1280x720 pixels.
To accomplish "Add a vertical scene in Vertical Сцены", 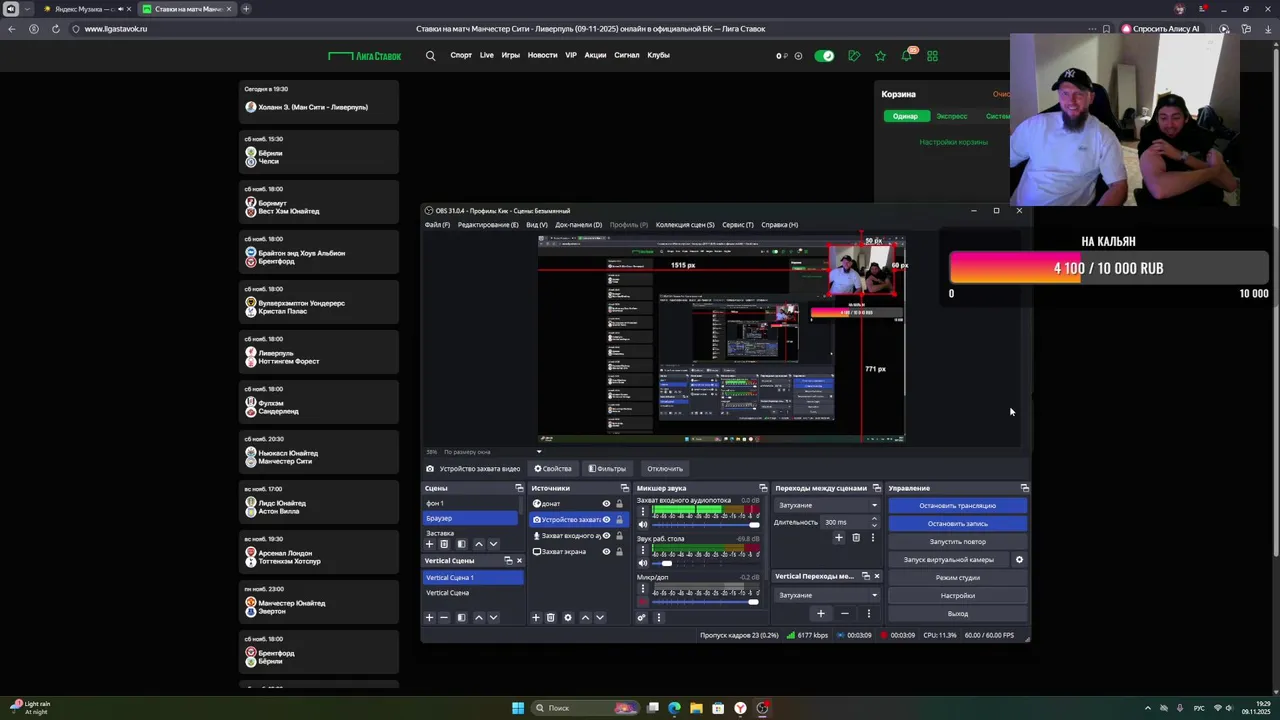I will point(430,617).
